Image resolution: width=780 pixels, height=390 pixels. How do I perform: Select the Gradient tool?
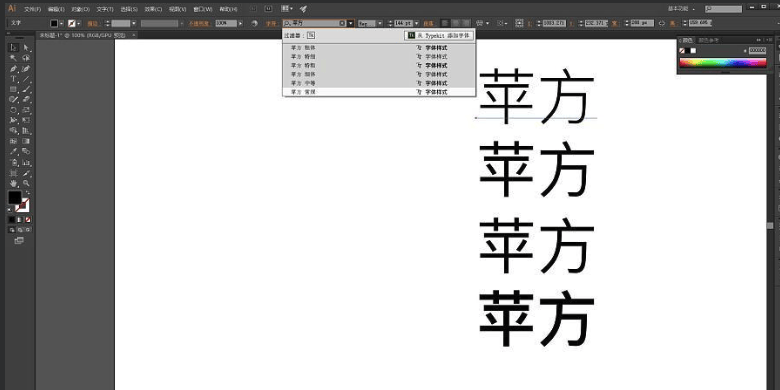26,141
